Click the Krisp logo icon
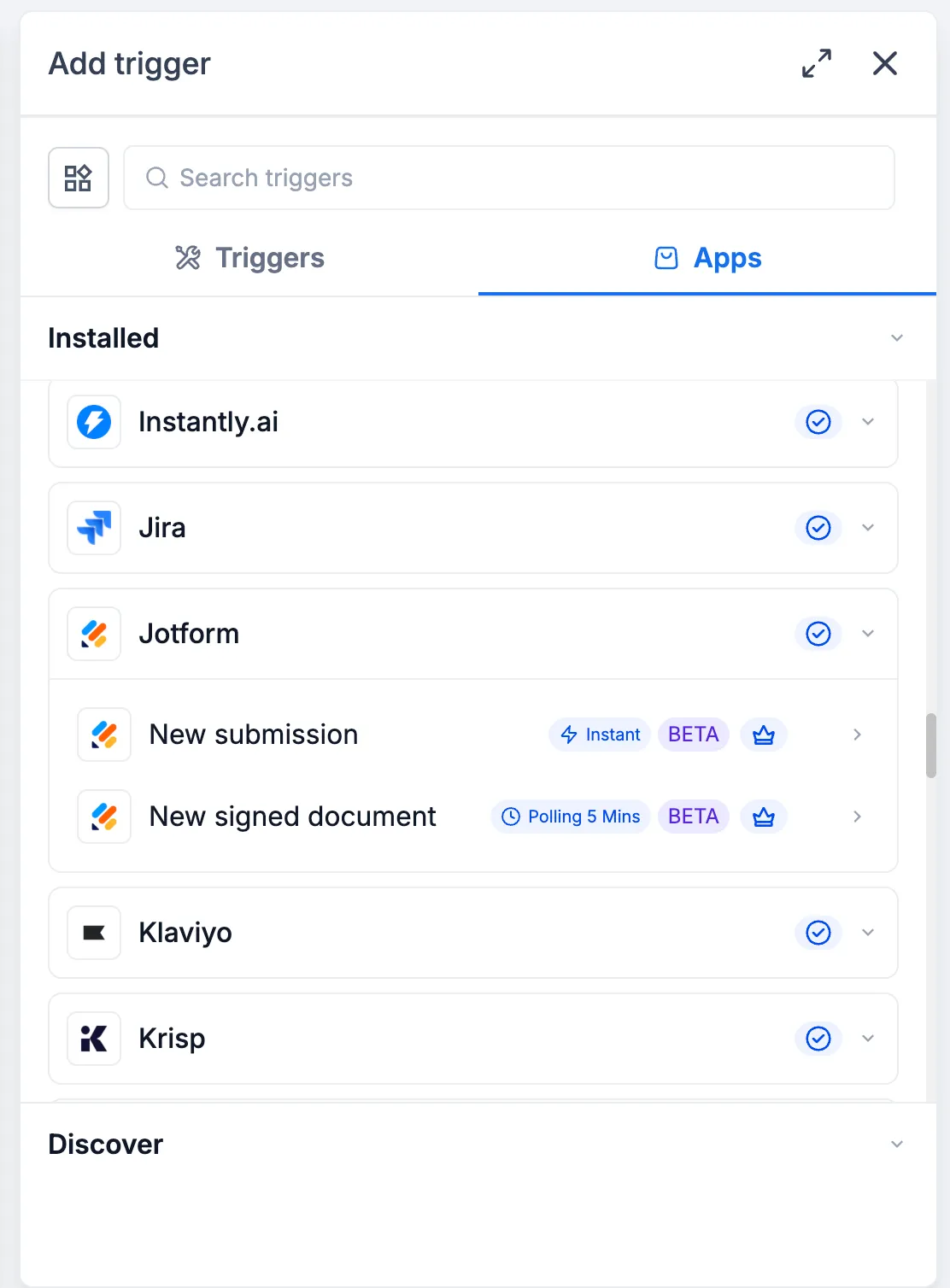950x1288 pixels. [94, 1039]
